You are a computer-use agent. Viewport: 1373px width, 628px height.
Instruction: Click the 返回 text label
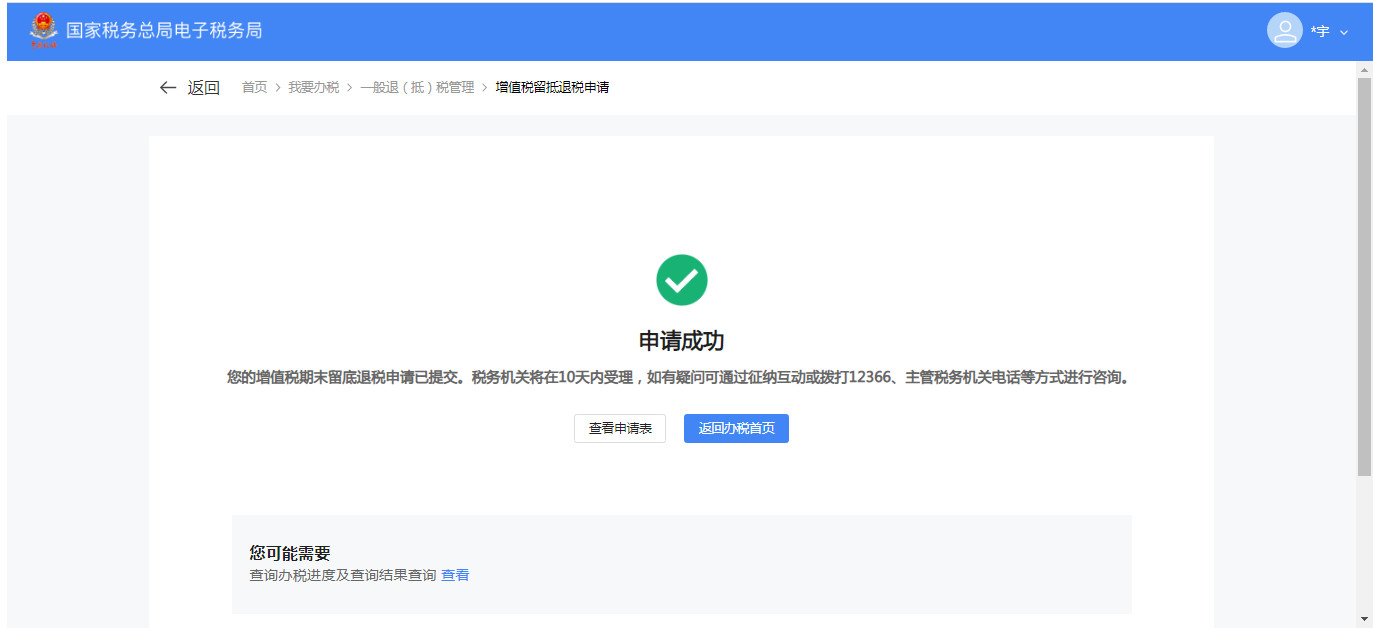tap(203, 88)
